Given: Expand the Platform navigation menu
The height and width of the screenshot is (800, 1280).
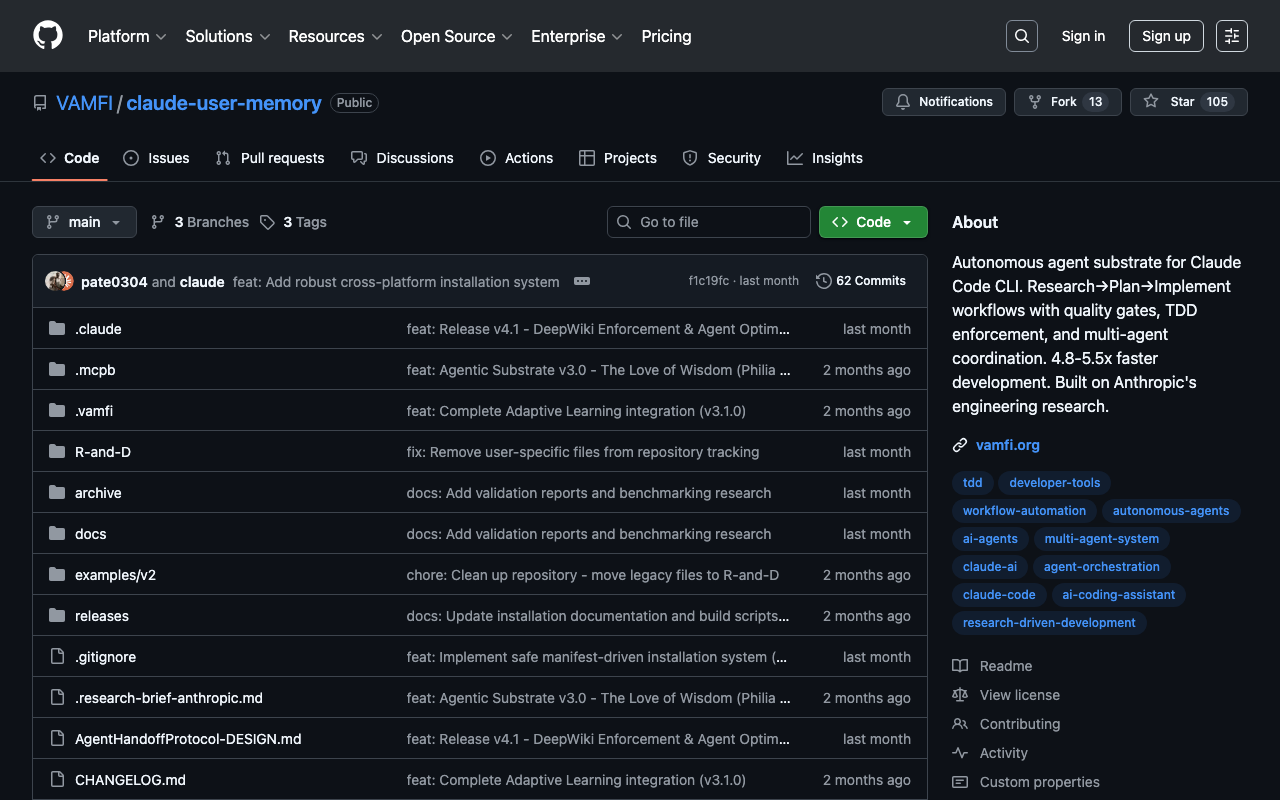Looking at the screenshot, I should 127,36.
